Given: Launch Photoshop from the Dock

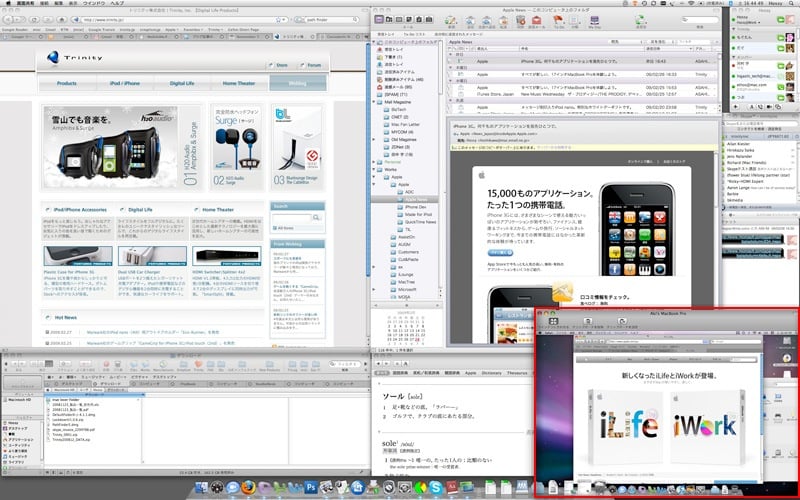Looking at the screenshot, I should (x=311, y=488).
